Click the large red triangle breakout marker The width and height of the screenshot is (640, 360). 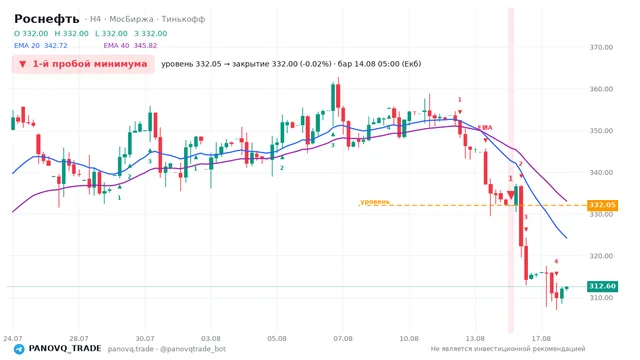(511, 195)
